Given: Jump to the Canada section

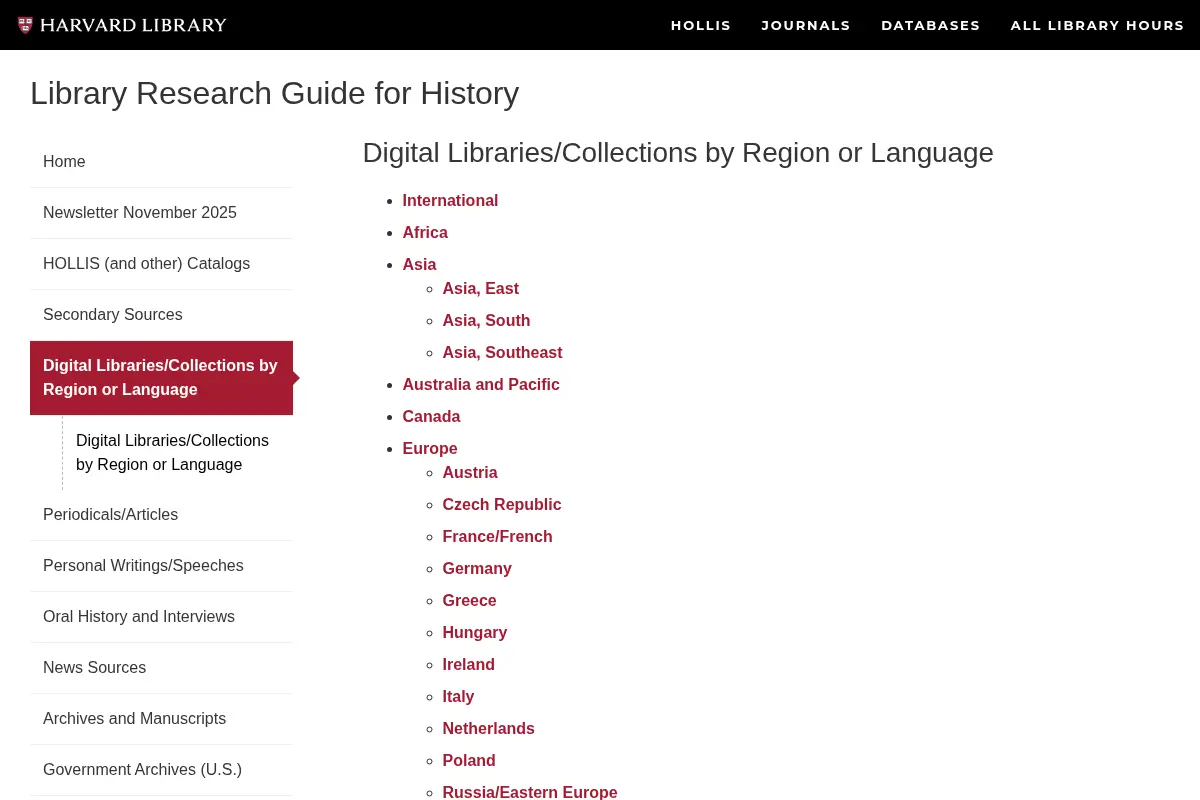Looking at the screenshot, I should coord(431,417).
